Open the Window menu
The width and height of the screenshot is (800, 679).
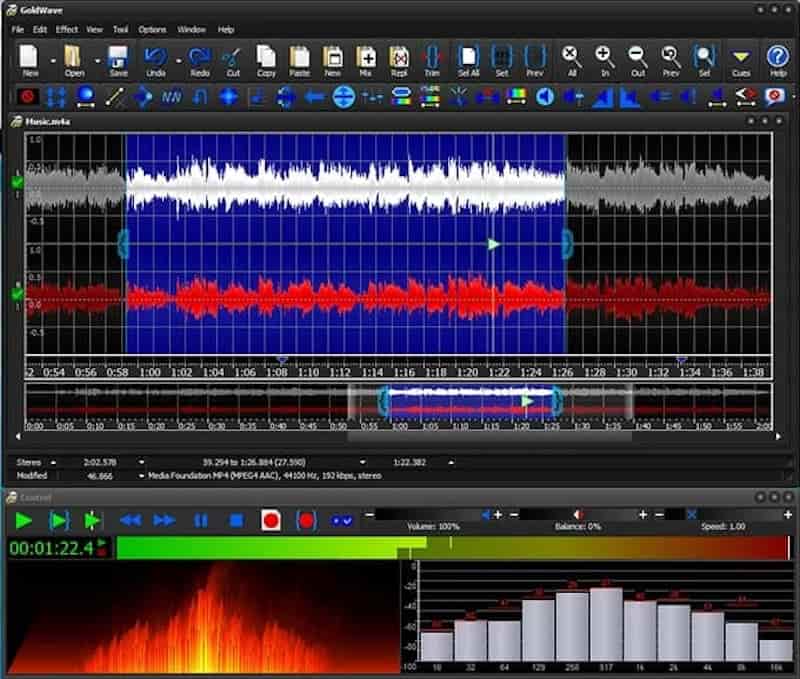191,30
